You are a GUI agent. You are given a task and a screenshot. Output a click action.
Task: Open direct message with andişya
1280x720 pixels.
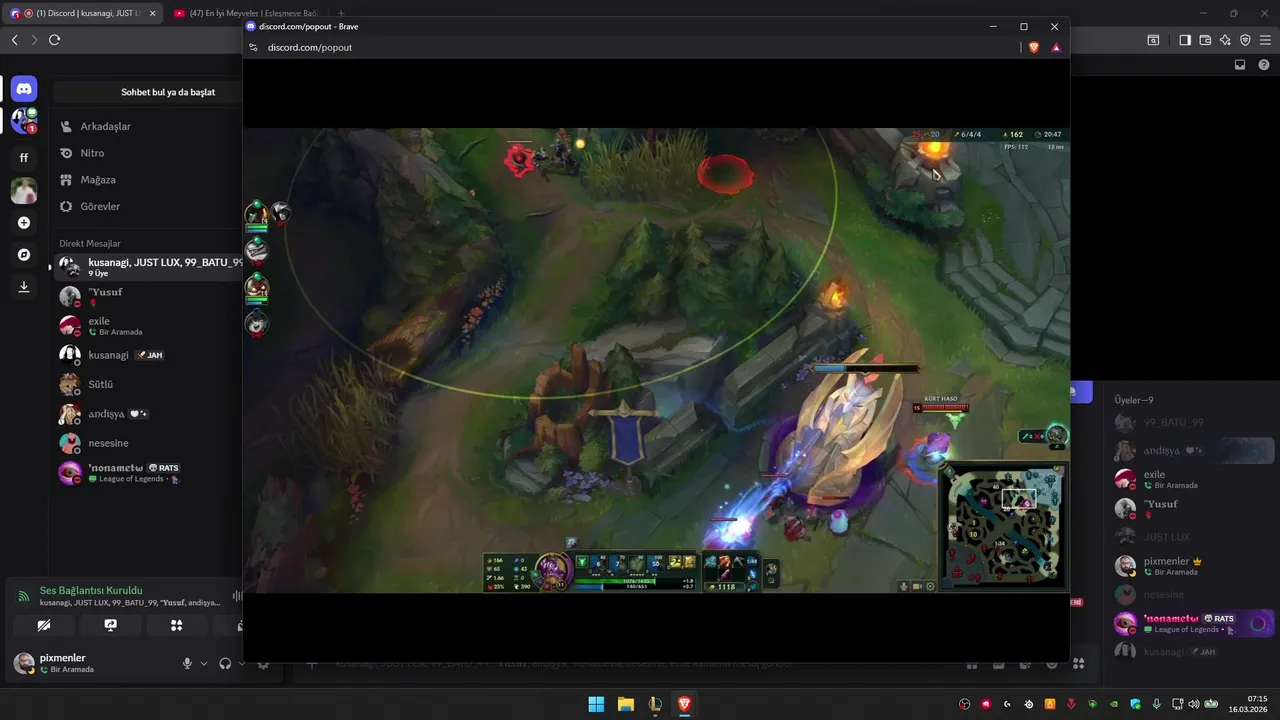(x=148, y=413)
